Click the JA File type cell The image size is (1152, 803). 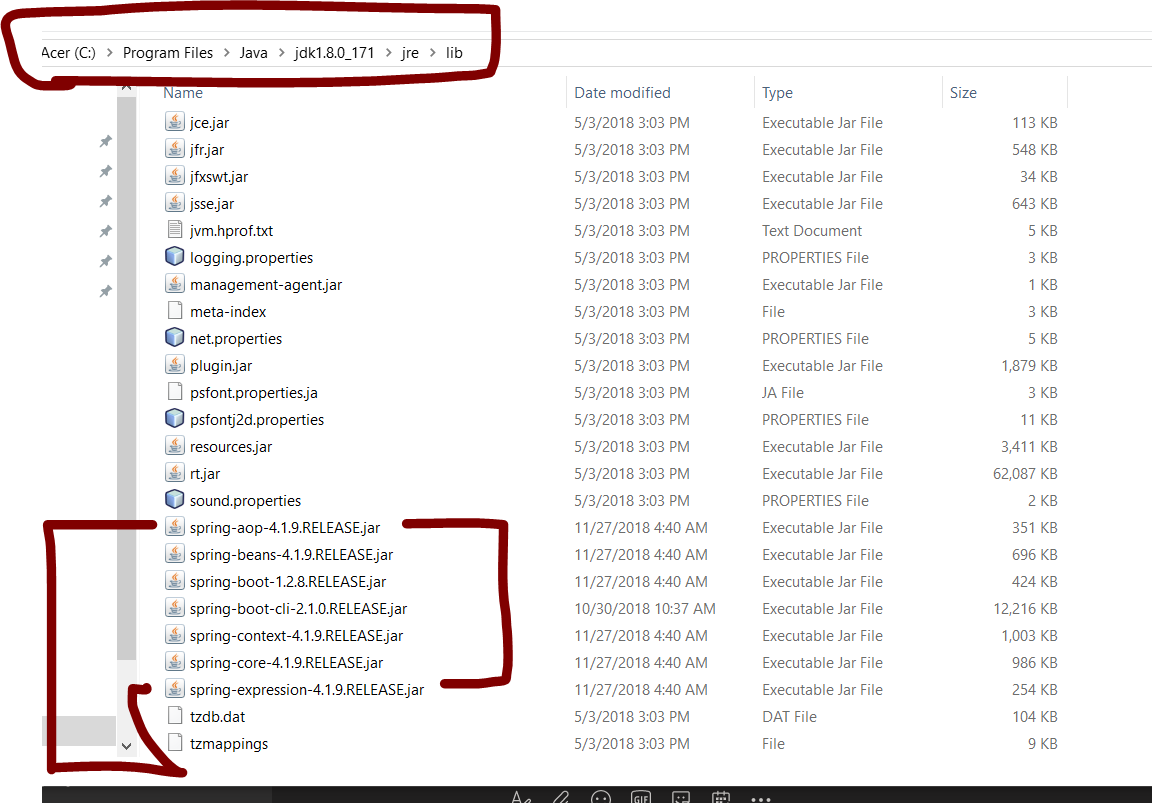(x=782, y=393)
